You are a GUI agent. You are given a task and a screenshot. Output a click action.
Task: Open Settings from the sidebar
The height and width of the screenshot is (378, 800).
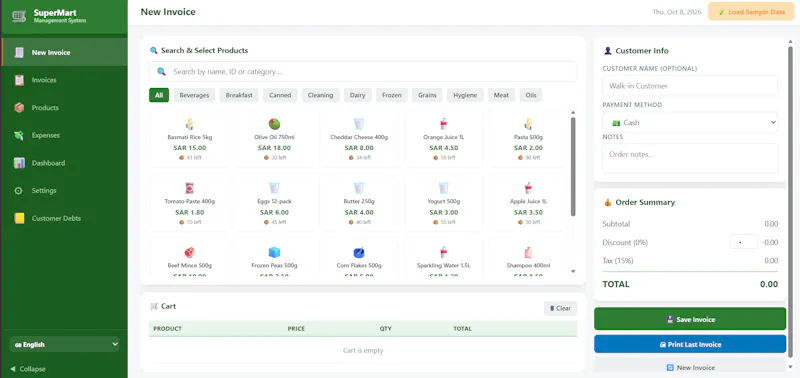point(64,190)
